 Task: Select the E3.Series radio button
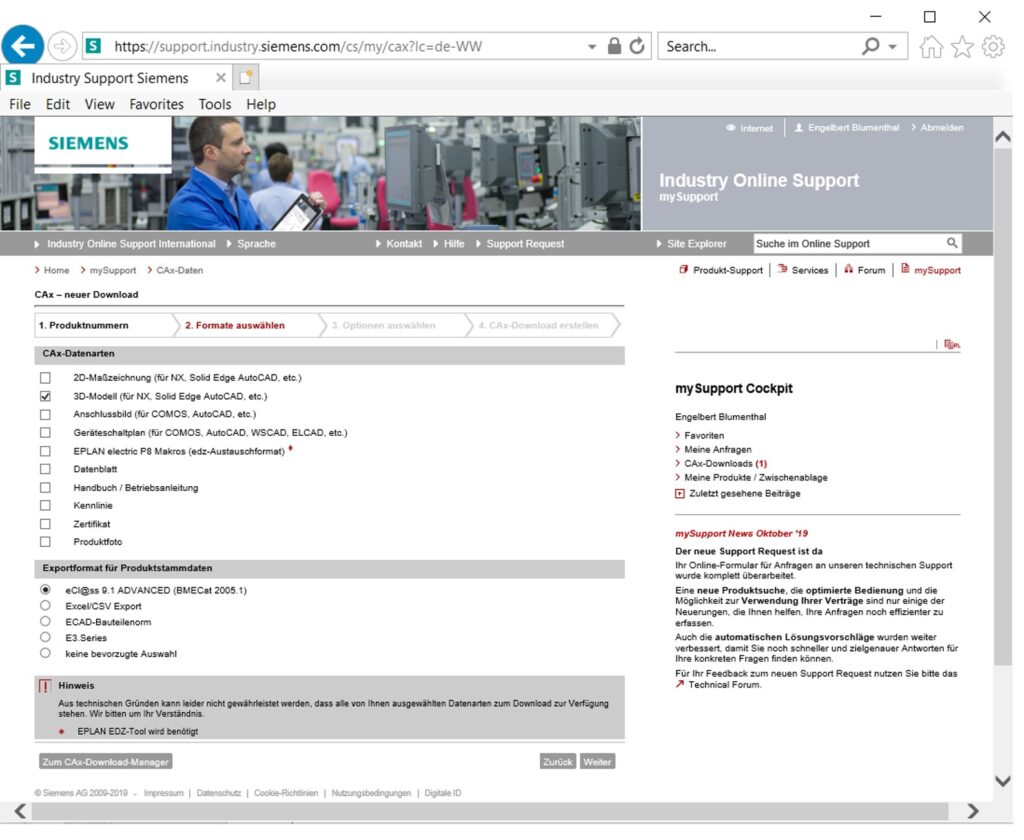(x=45, y=637)
